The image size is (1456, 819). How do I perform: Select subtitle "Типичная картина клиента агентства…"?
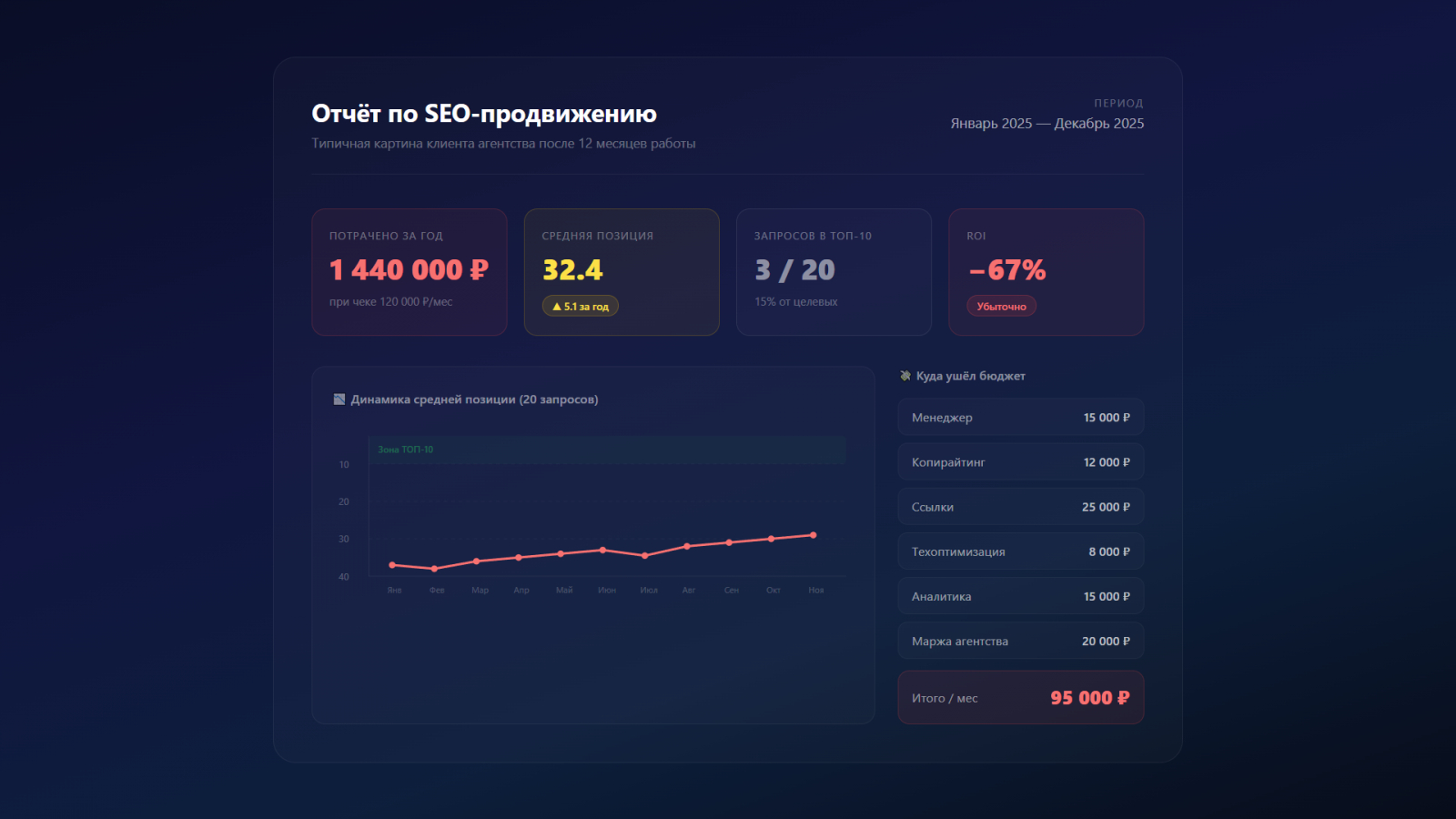click(503, 144)
